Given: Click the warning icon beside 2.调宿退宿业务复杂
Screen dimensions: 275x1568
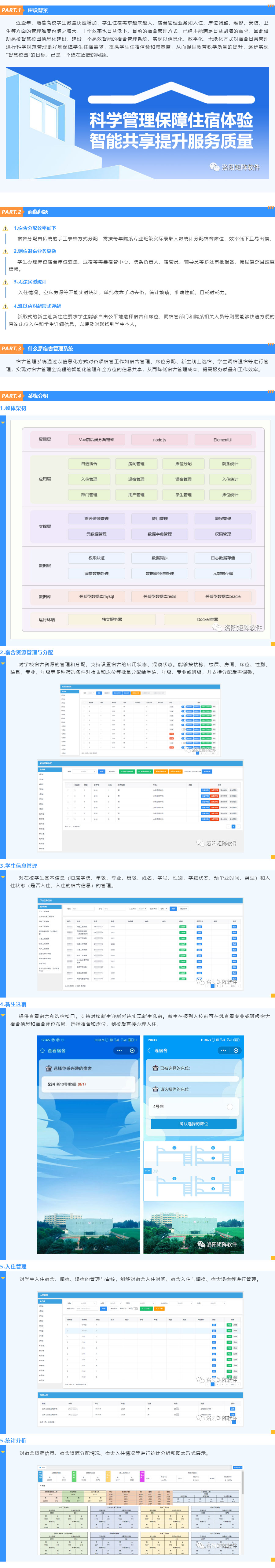Looking at the screenshot, I should point(6,251).
